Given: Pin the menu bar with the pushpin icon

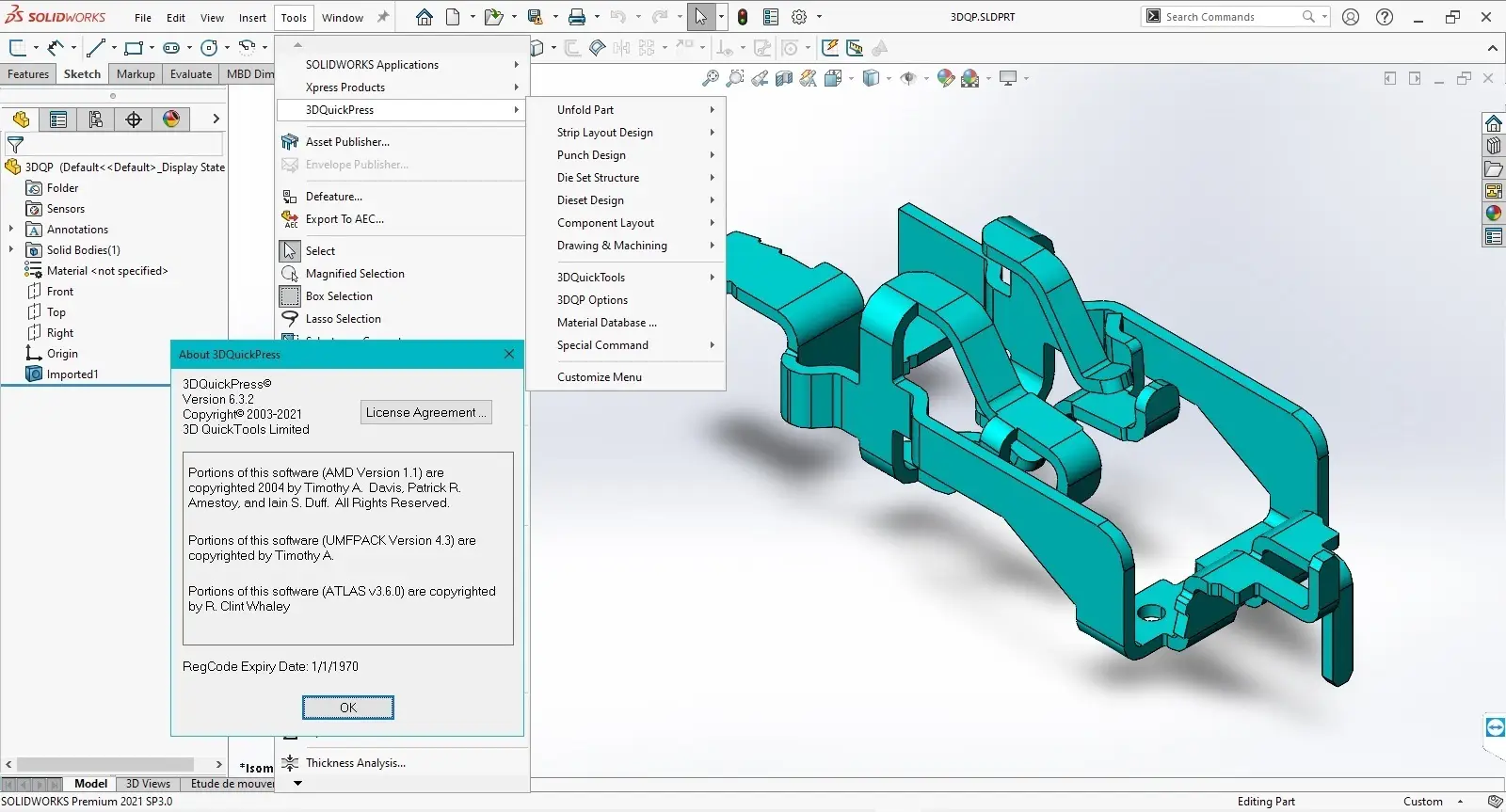Looking at the screenshot, I should coord(383,17).
